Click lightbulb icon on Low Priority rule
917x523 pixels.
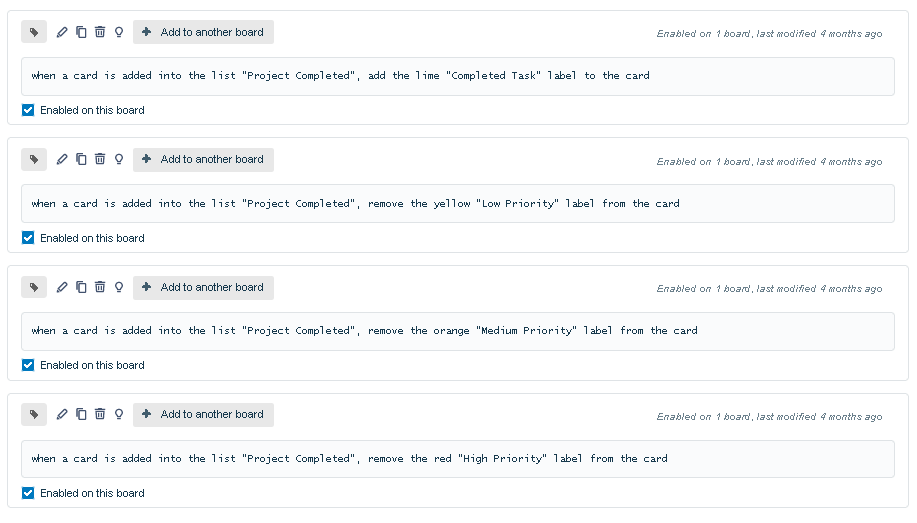point(119,159)
